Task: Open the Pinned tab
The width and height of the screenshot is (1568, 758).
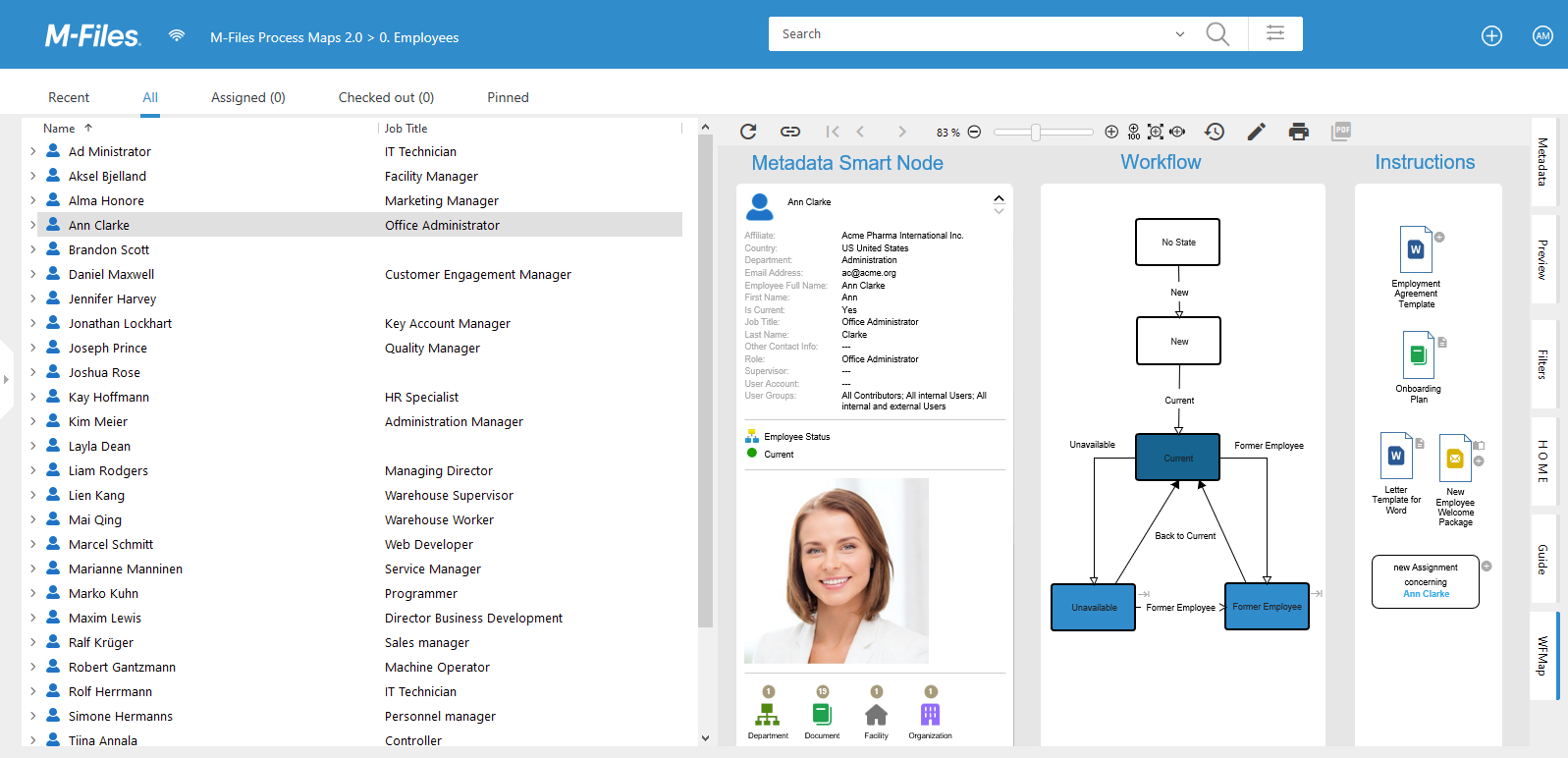Action: pos(508,97)
